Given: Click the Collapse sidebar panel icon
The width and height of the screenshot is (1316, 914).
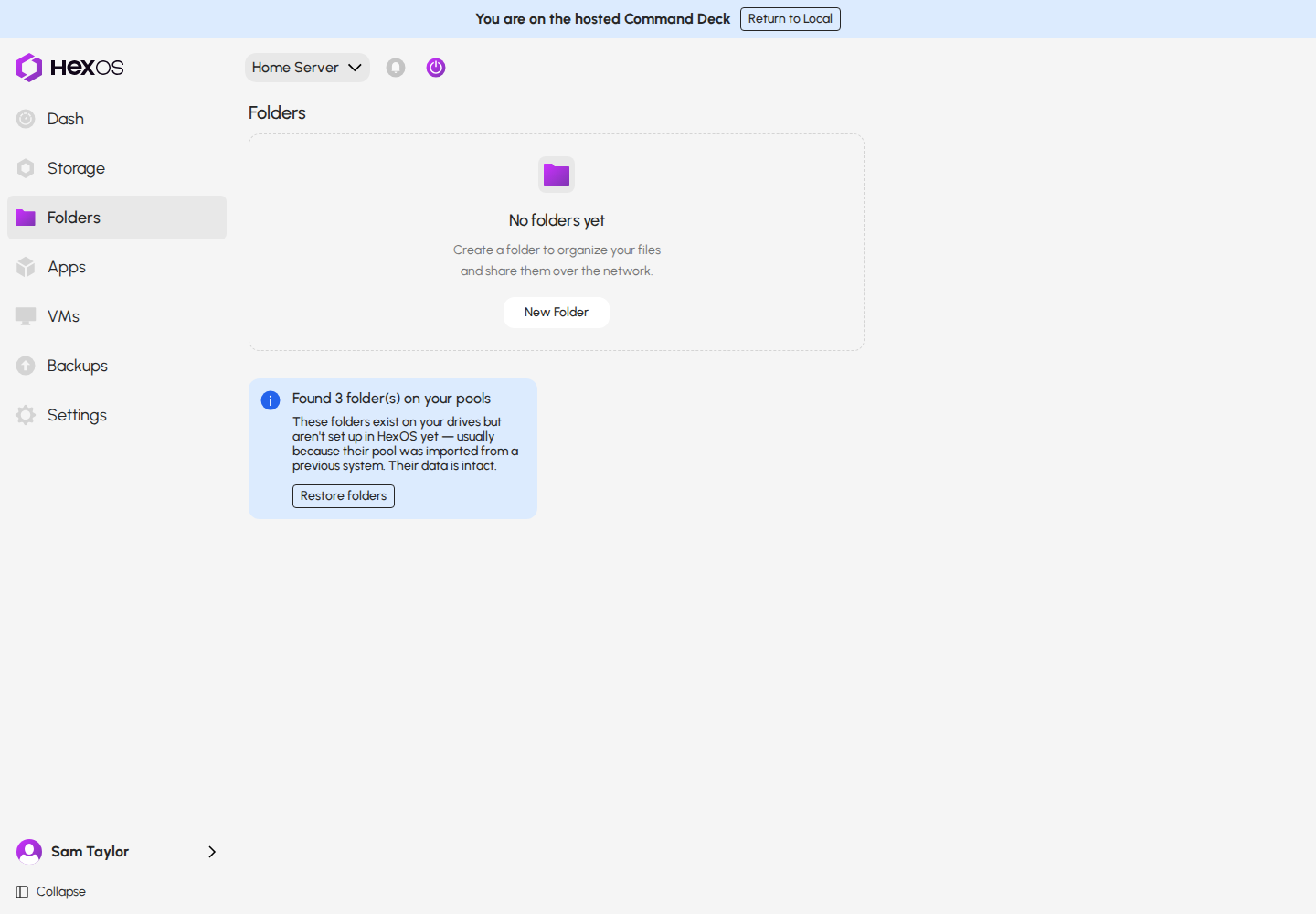Looking at the screenshot, I should 22,892.
